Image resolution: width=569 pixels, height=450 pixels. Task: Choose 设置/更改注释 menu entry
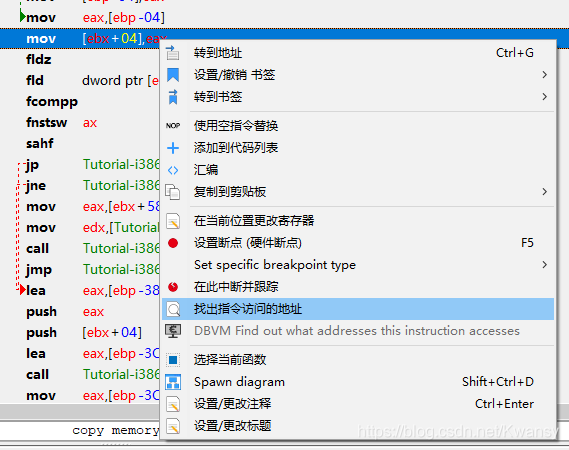(x=358, y=404)
